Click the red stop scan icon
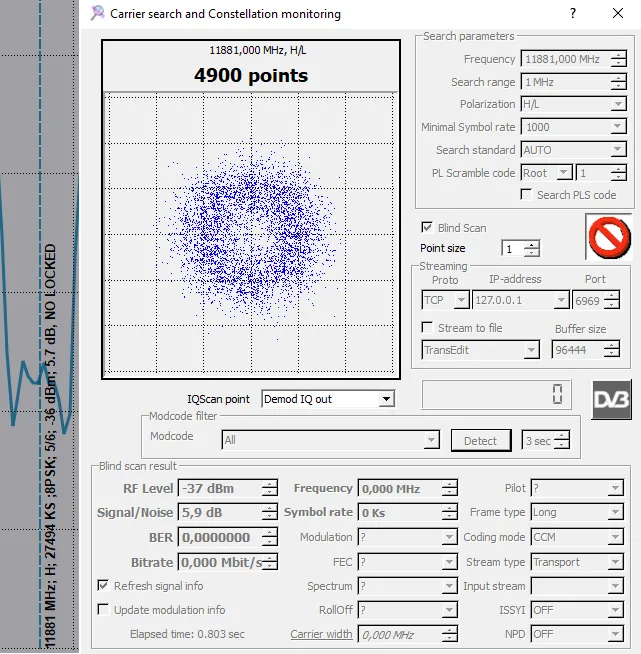Screen dimensions: 641x654 [609, 237]
